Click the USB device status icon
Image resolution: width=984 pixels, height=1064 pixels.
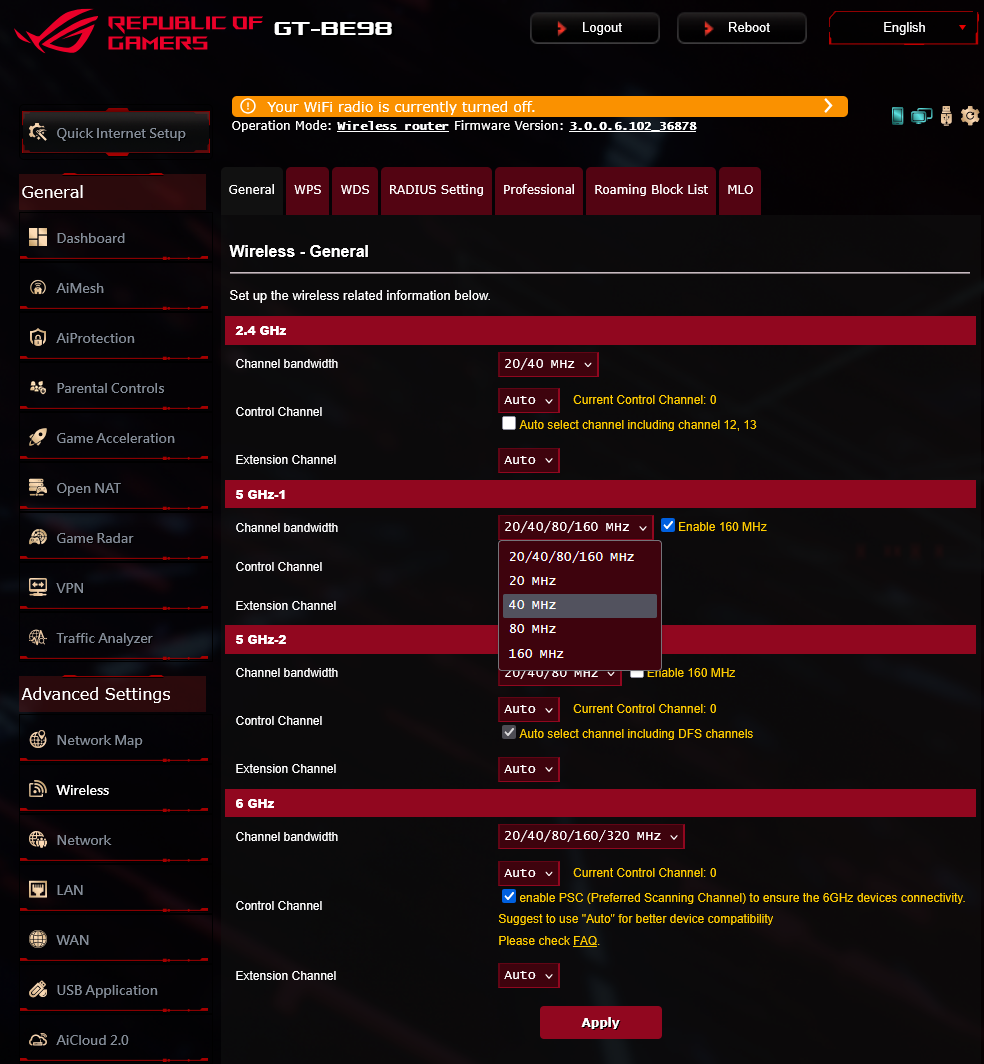pyautogui.click(x=946, y=116)
